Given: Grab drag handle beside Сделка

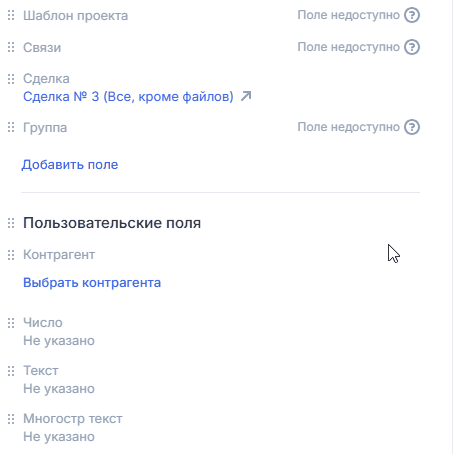Looking at the screenshot, I should tap(11, 79).
